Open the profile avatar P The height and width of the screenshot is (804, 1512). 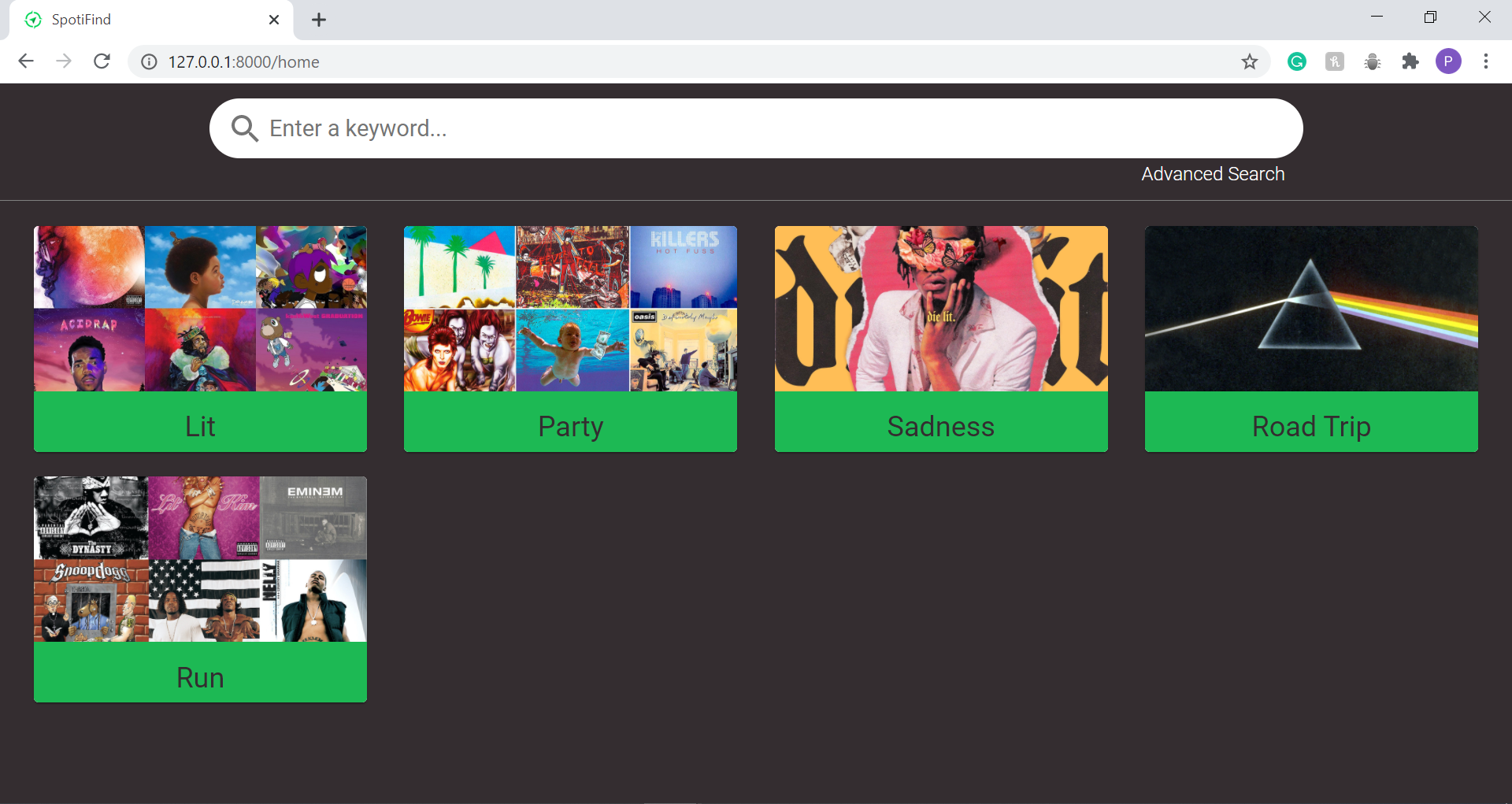point(1448,61)
